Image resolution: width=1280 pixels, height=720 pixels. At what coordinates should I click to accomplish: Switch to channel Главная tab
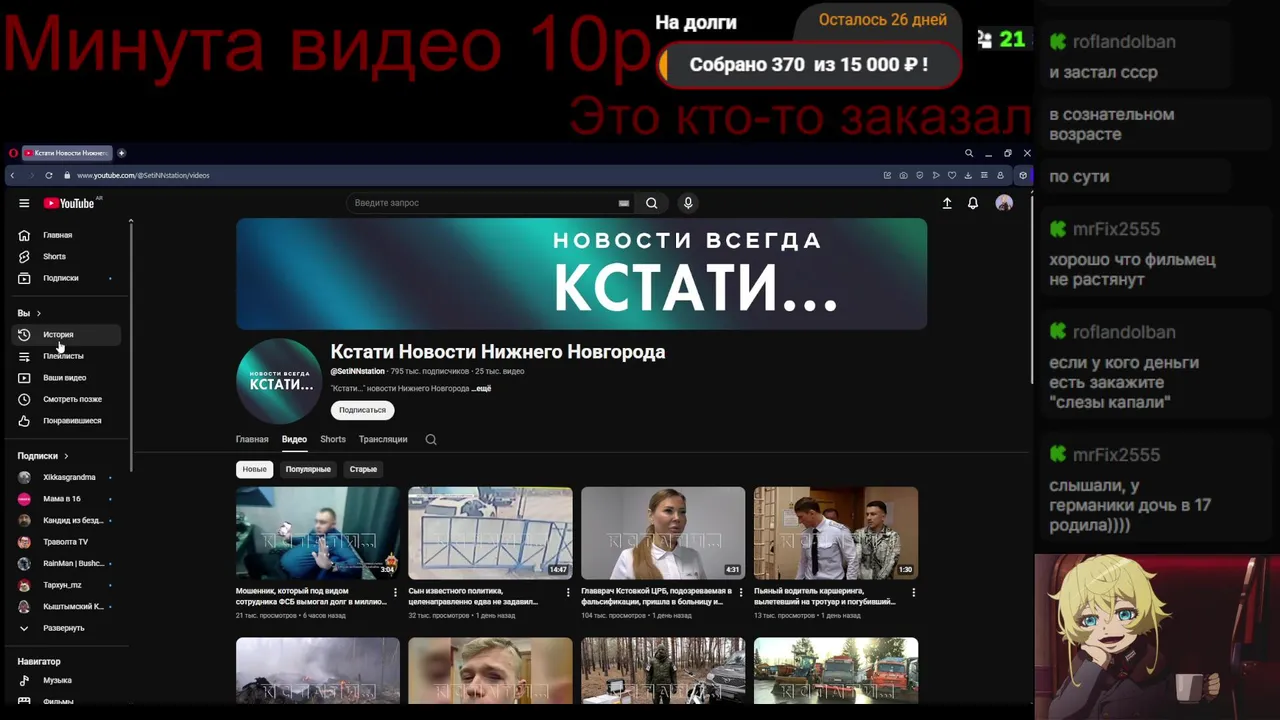[252, 439]
